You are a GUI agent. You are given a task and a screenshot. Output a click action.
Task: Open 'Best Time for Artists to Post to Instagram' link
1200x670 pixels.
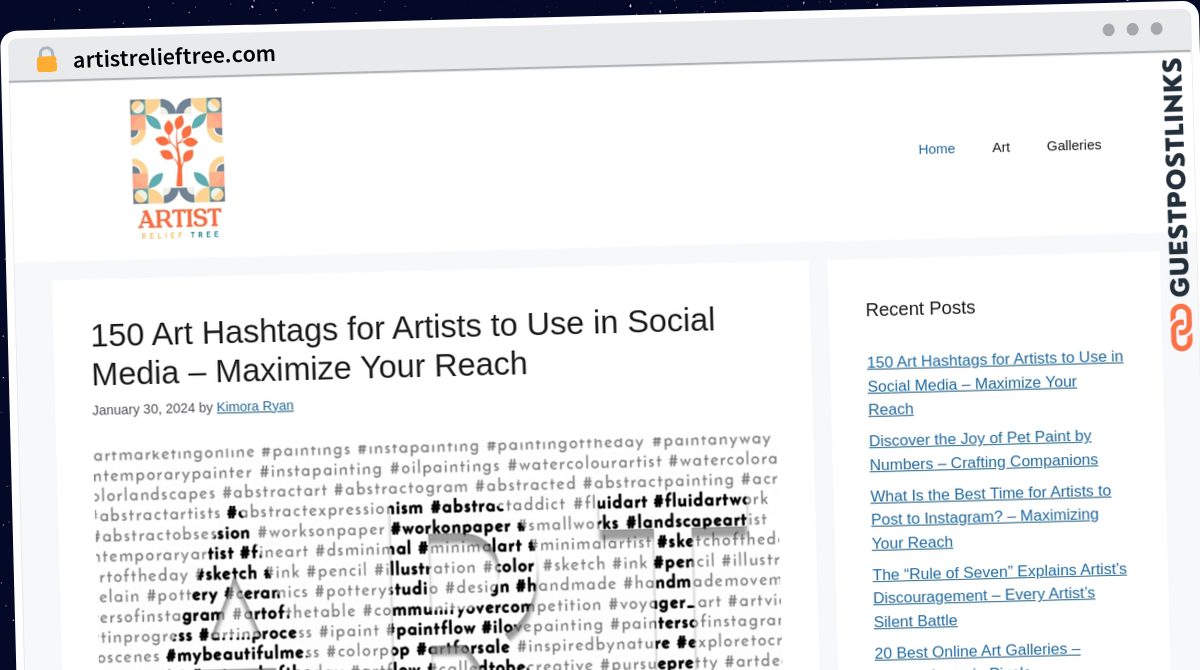[991, 517]
